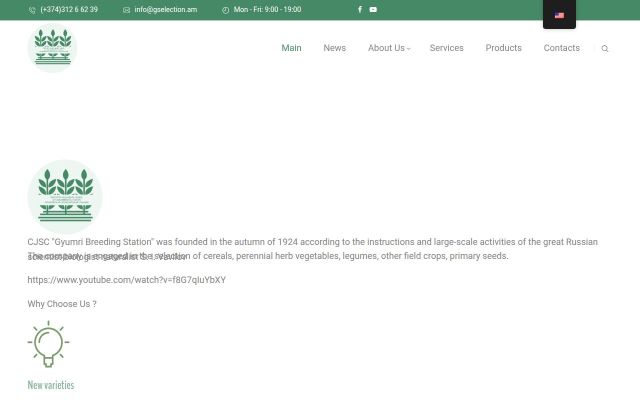Click the phone icon in top bar

(32, 10)
